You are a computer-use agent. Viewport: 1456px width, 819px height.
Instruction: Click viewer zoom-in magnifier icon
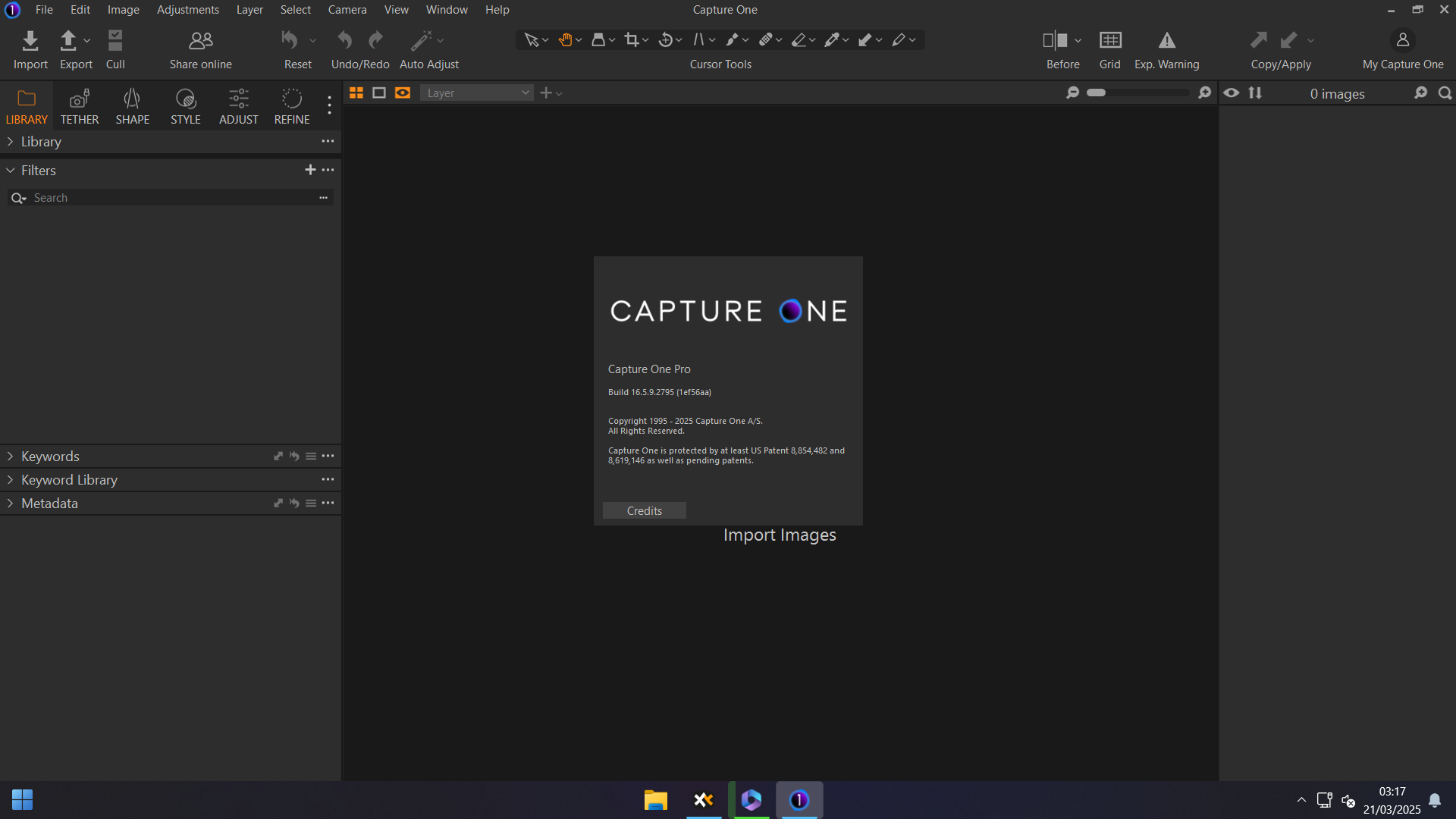(1205, 93)
